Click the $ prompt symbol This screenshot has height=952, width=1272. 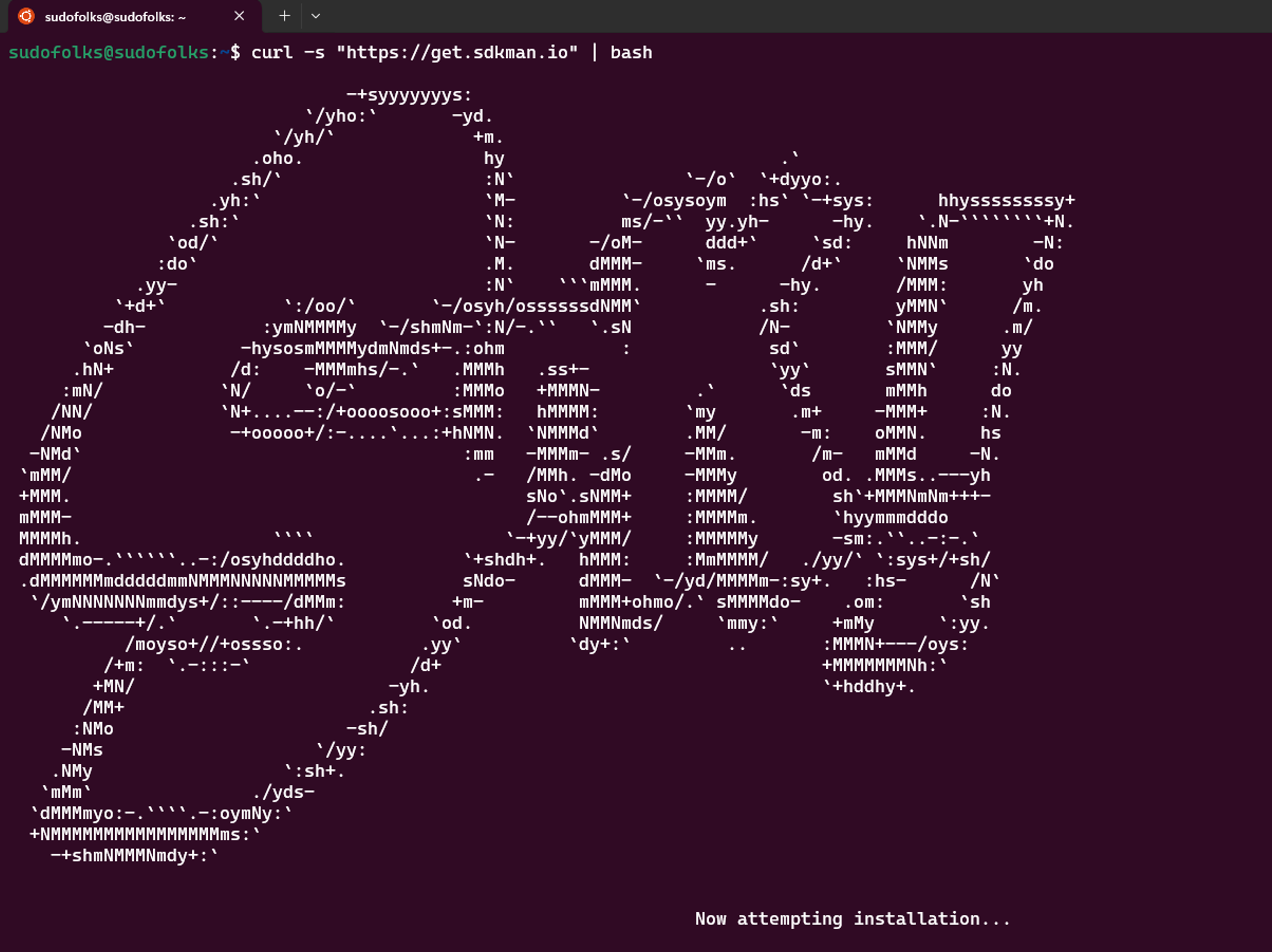tap(235, 53)
